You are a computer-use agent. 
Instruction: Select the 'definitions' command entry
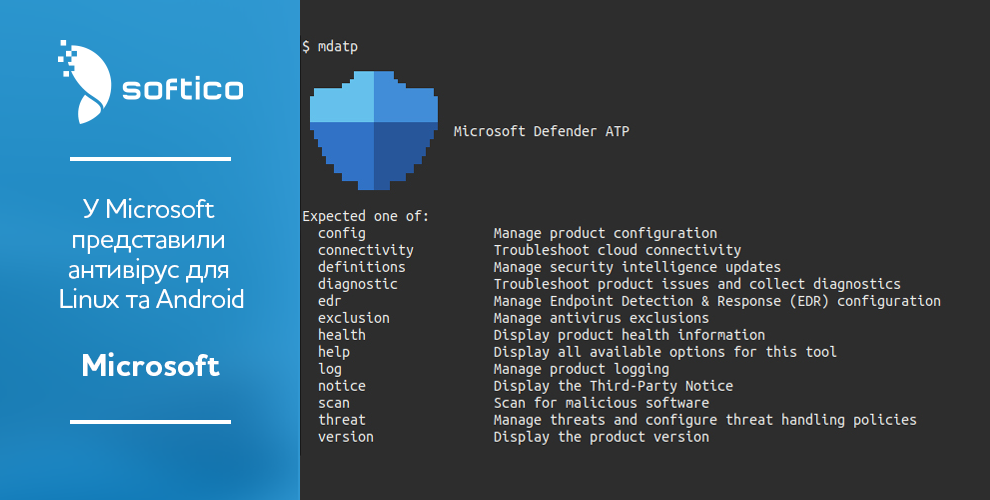[361, 267]
